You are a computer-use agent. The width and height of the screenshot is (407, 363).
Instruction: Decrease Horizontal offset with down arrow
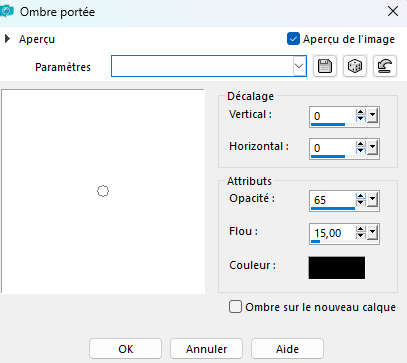pos(361,151)
